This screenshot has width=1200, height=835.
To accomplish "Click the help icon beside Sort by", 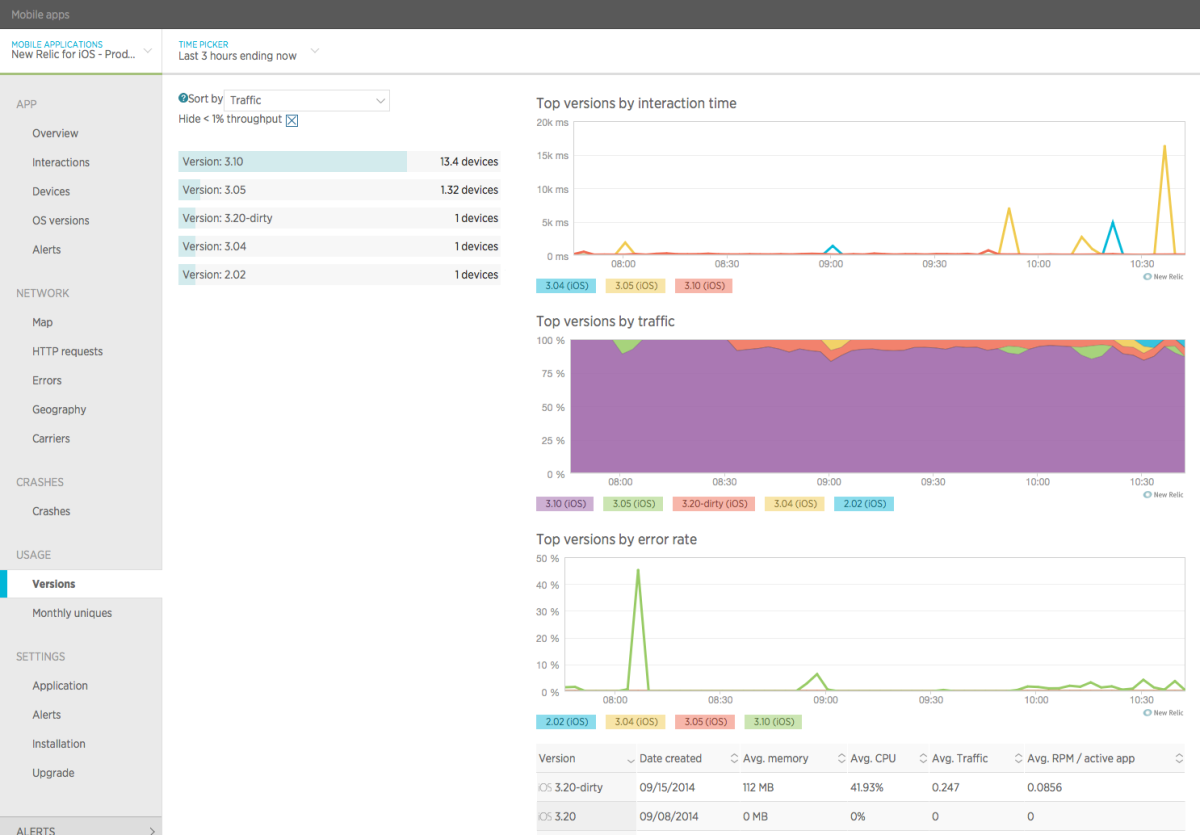I will [183, 99].
